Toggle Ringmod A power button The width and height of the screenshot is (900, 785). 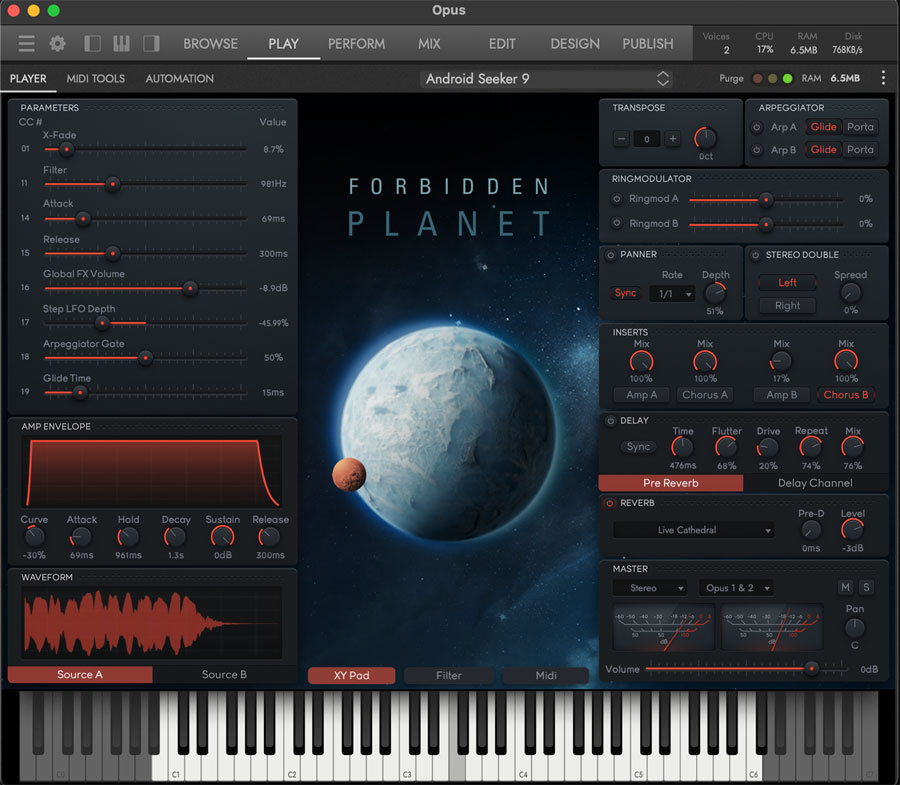pyautogui.click(x=616, y=199)
